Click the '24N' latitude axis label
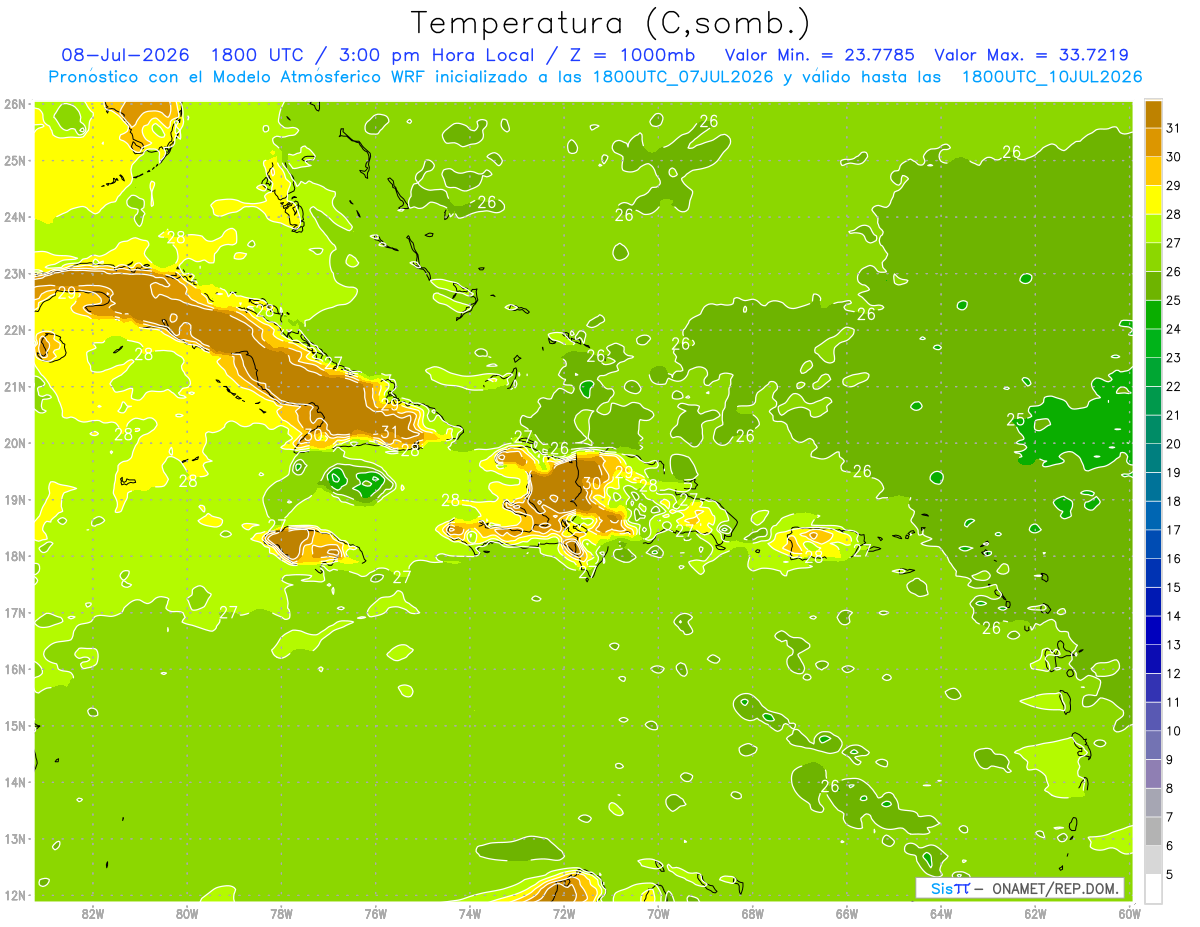This screenshot has width=1200, height=927. (x=14, y=217)
